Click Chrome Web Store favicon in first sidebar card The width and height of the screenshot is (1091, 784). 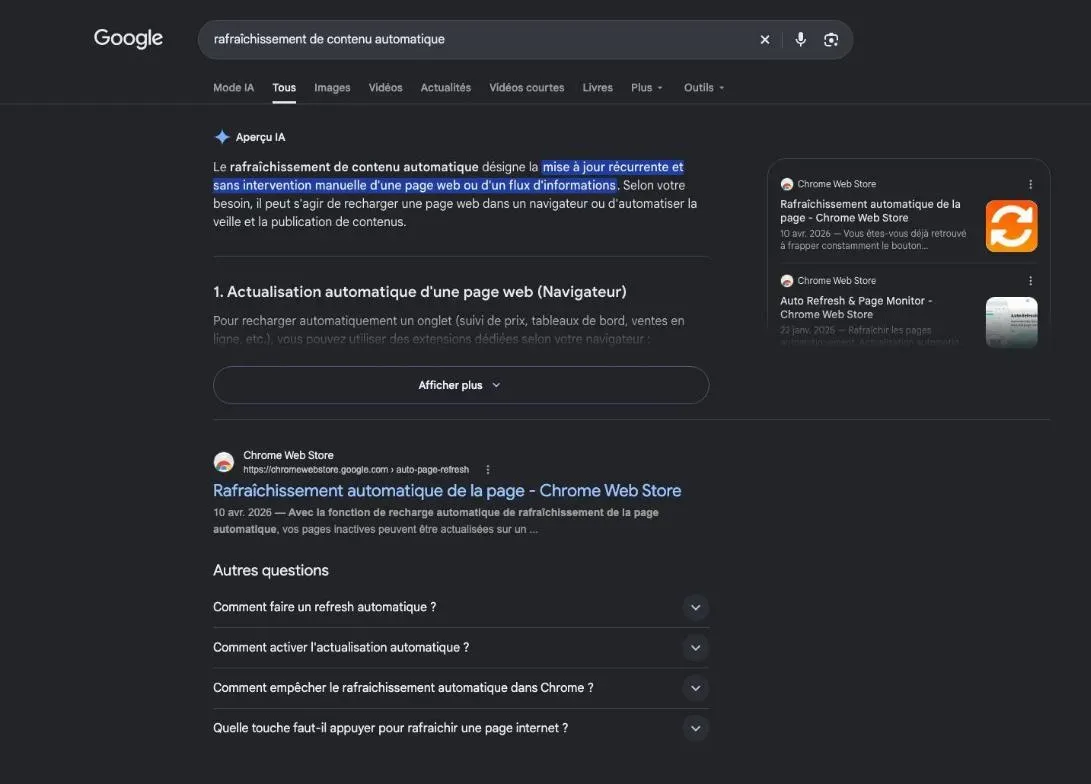(x=787, y=184)
